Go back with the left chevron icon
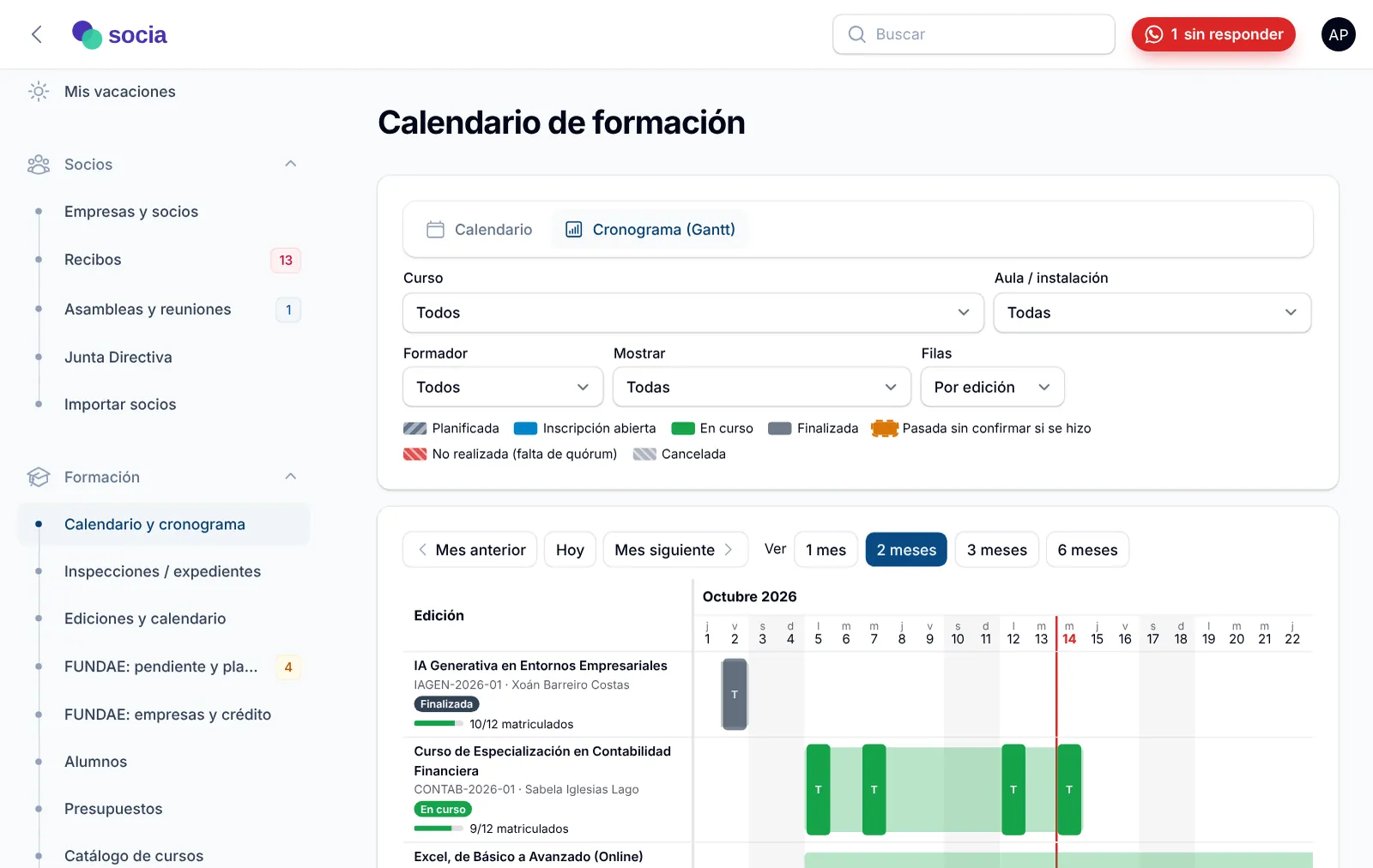This screenshot has height=868, width=1373. point(36,34)
